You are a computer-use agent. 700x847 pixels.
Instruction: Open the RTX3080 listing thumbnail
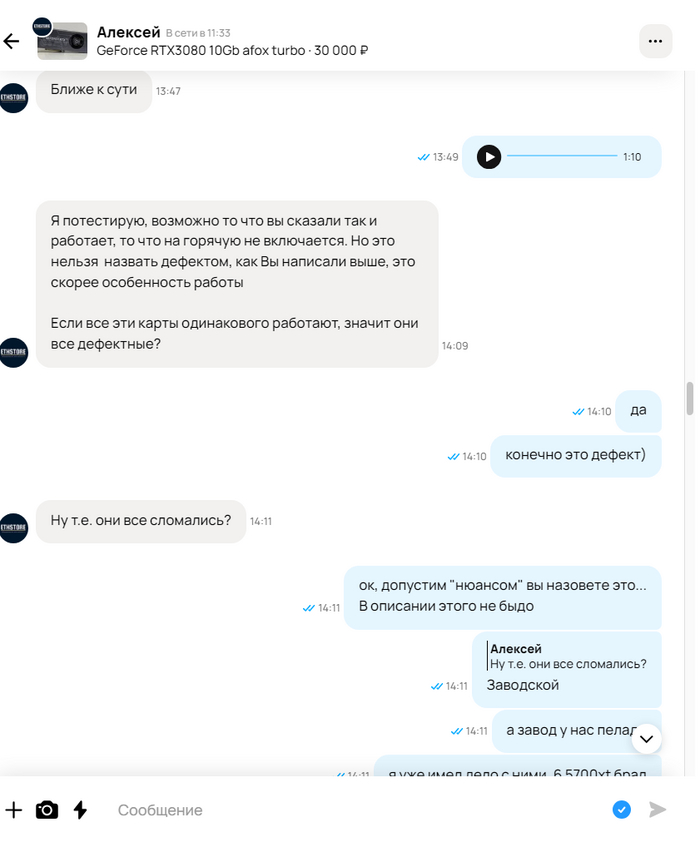(x=62, y=41)
